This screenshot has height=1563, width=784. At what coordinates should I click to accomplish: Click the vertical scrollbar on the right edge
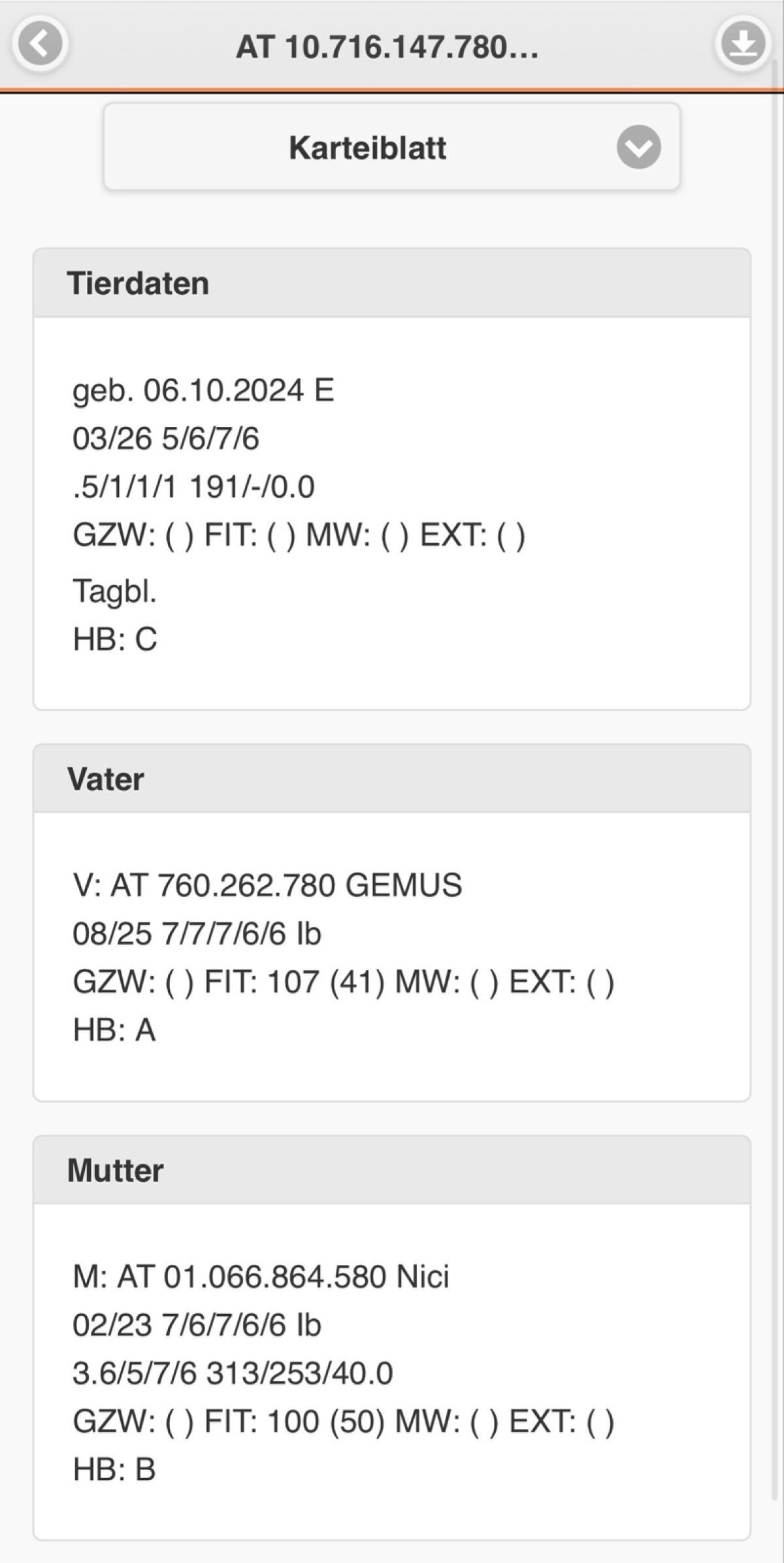click(x=776, y=784)
